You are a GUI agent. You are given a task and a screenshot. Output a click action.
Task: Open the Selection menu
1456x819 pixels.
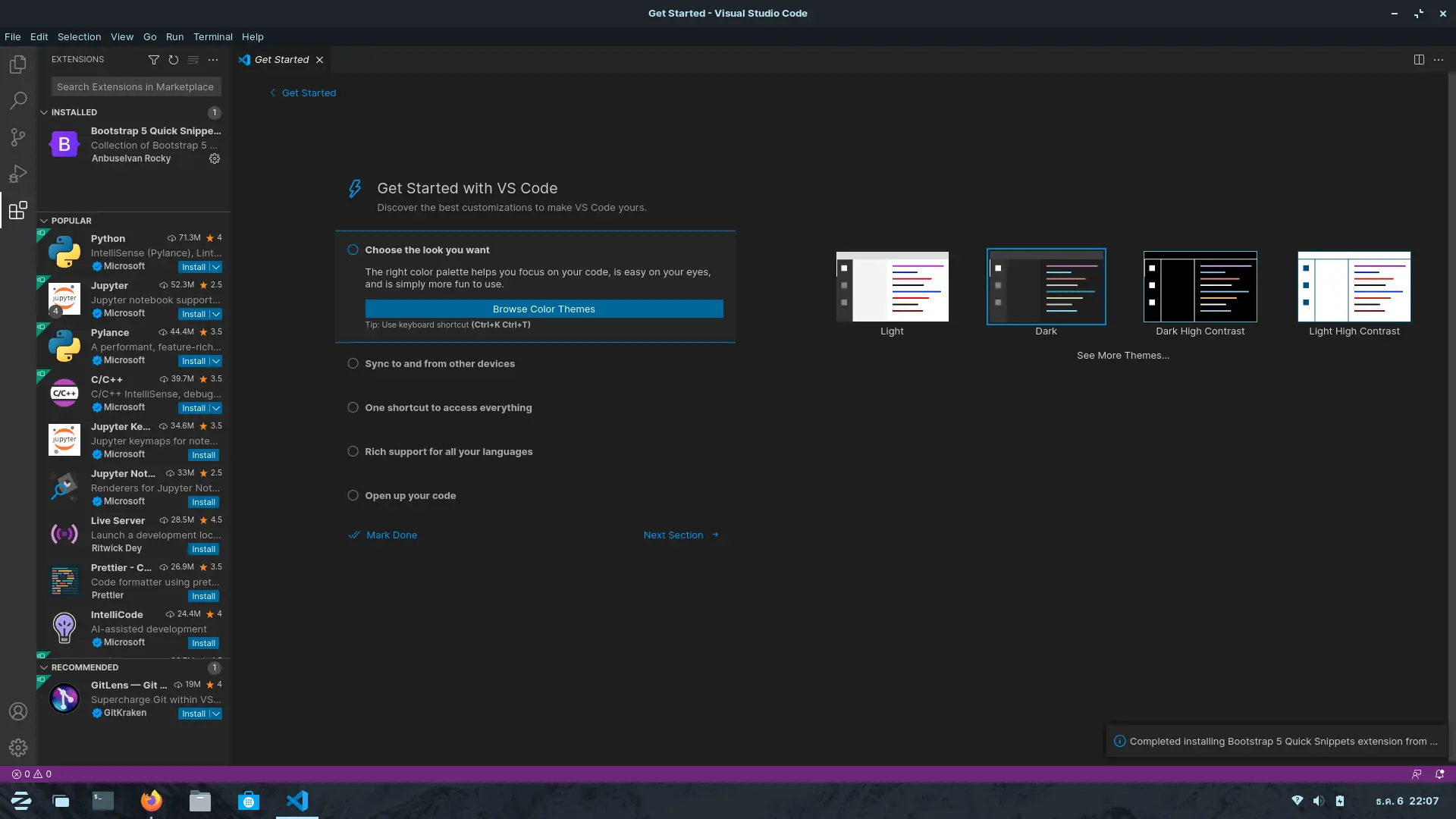tap(79, 36)
